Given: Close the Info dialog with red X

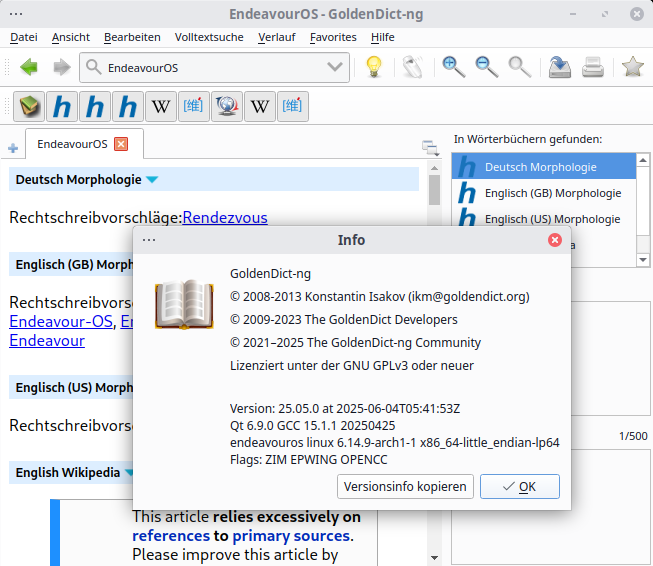Looking at the screenshot, I should click(x=555, y=240).
